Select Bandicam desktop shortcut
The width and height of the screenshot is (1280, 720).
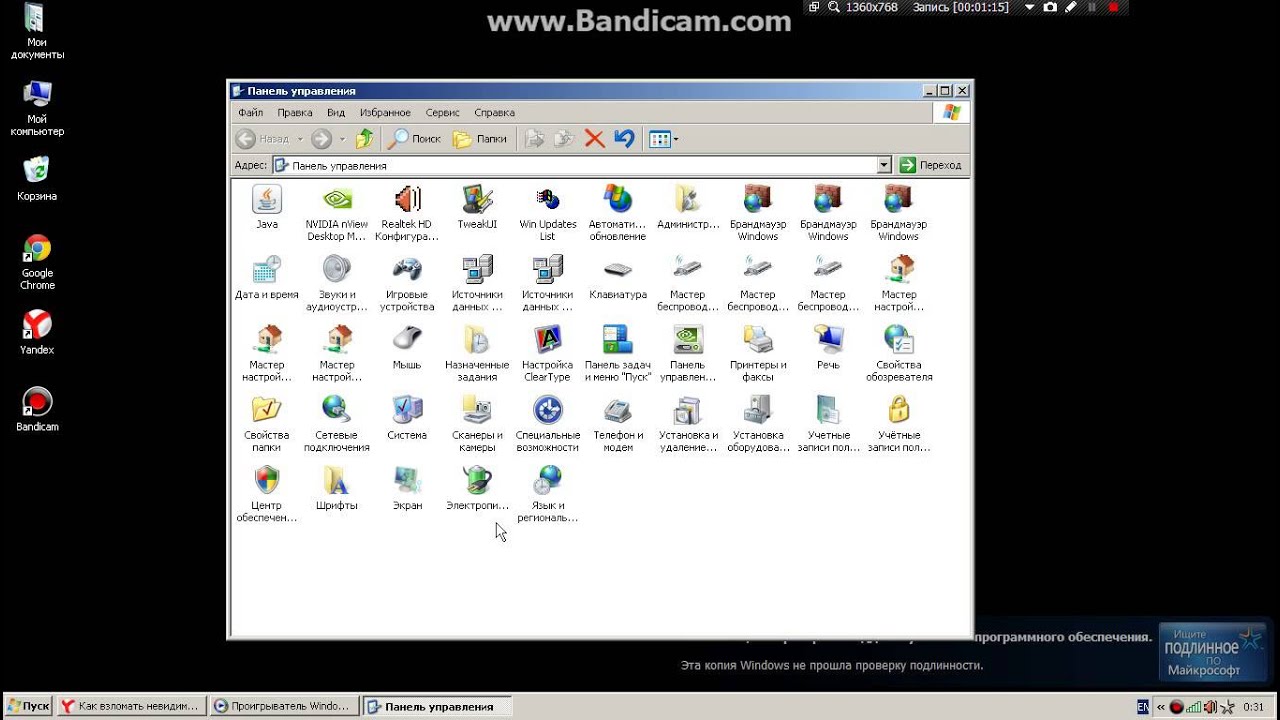click(x=37, y=409)
